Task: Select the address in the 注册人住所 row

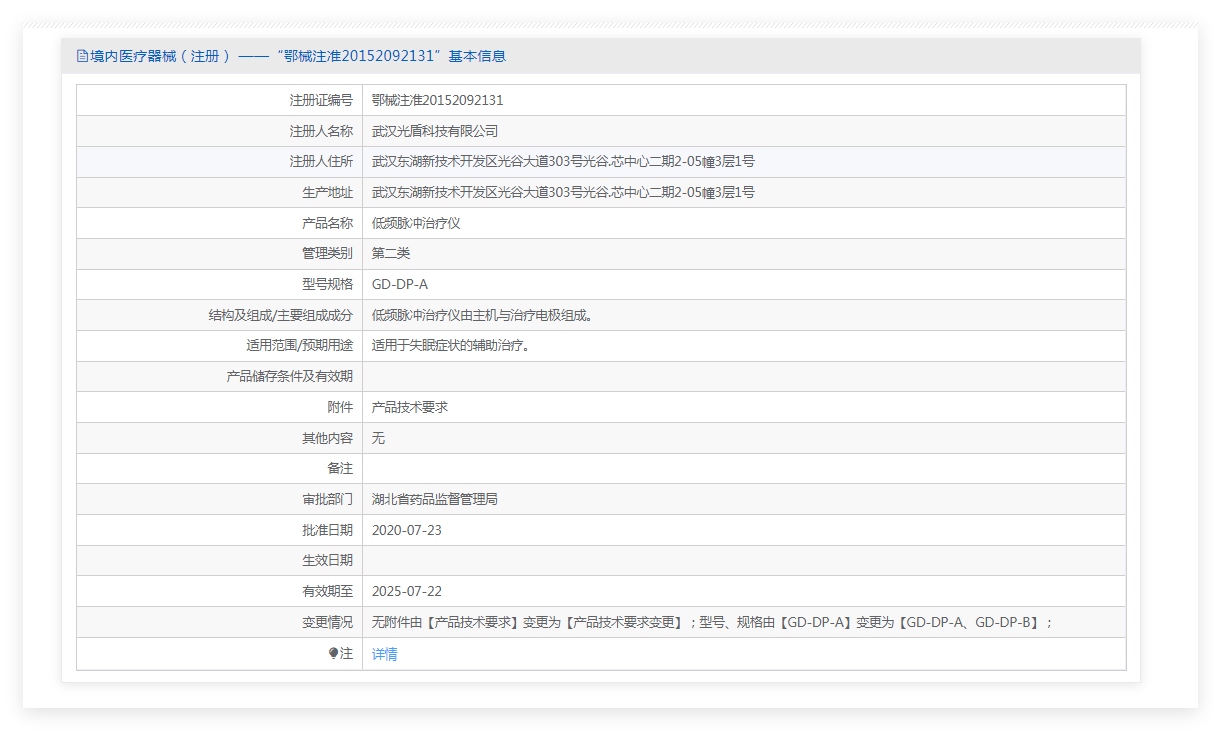Action: [x=563, y=162]
